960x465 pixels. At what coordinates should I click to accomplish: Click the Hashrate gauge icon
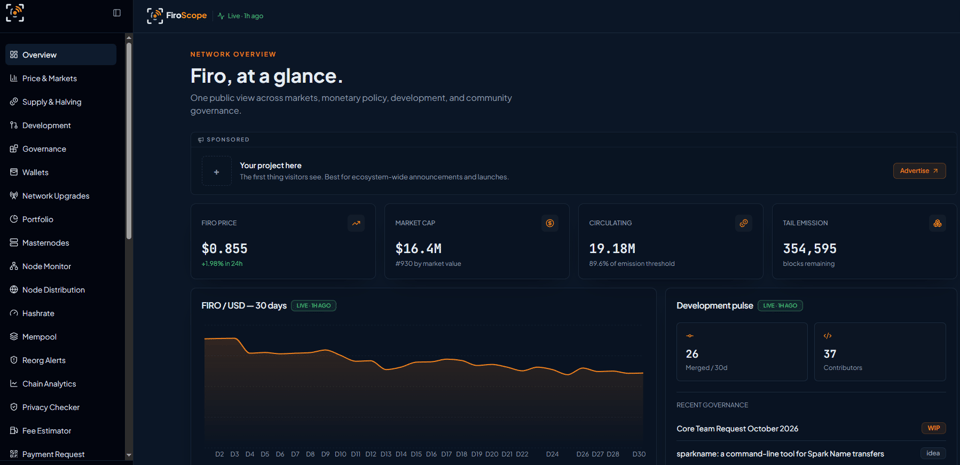(x=13, y=313)
